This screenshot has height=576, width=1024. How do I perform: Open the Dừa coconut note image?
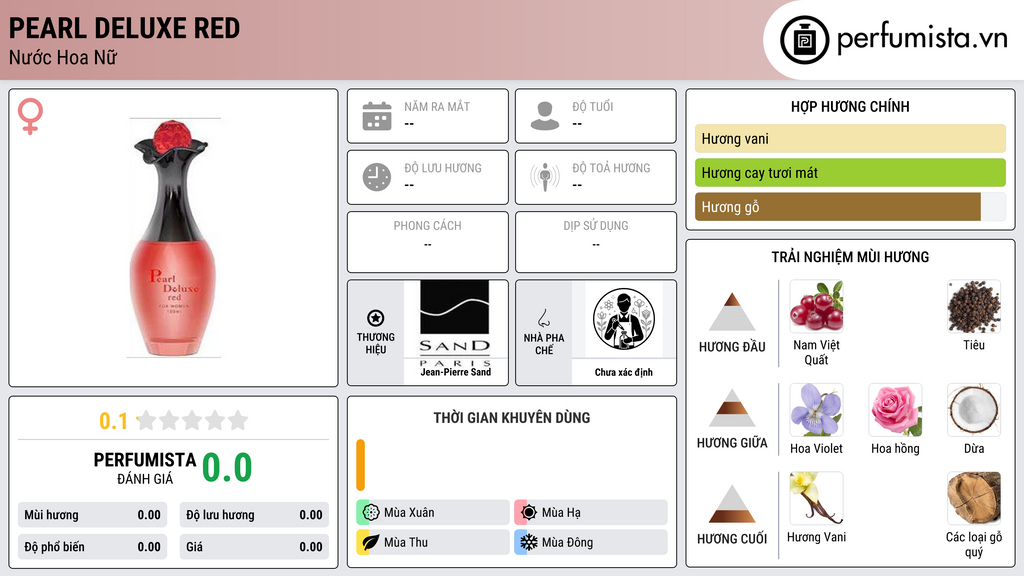point(974,409)
